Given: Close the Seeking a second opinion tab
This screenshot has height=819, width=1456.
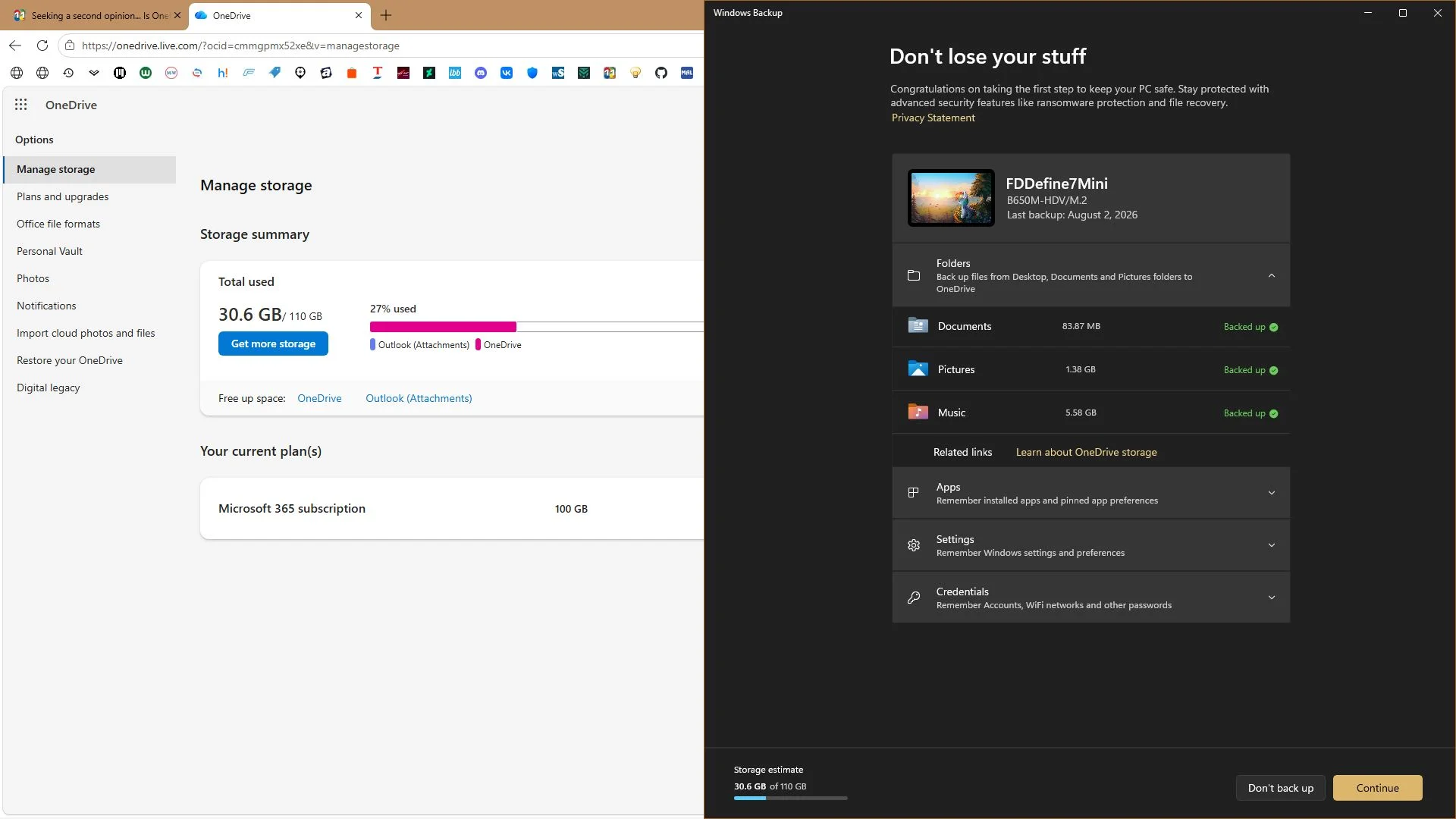Looking at the screenshot, I should click(x=177, y=15).
